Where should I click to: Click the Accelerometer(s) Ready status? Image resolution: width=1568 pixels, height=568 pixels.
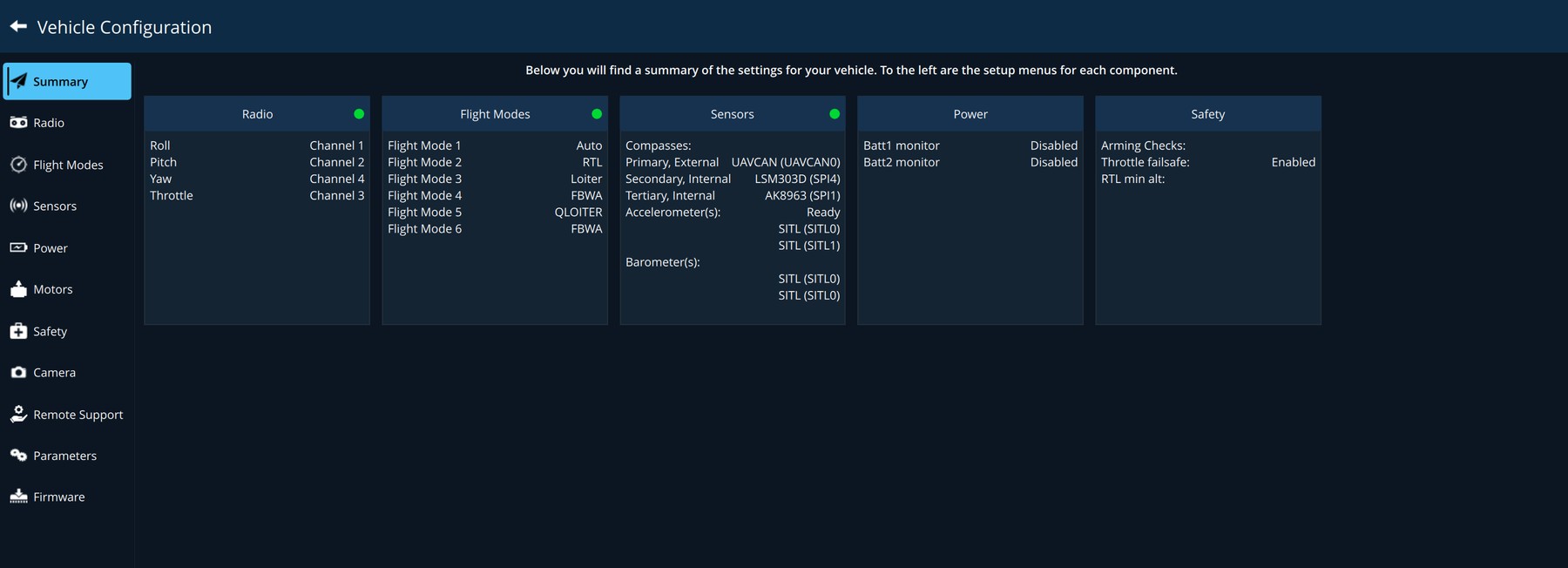pos(823,212)
